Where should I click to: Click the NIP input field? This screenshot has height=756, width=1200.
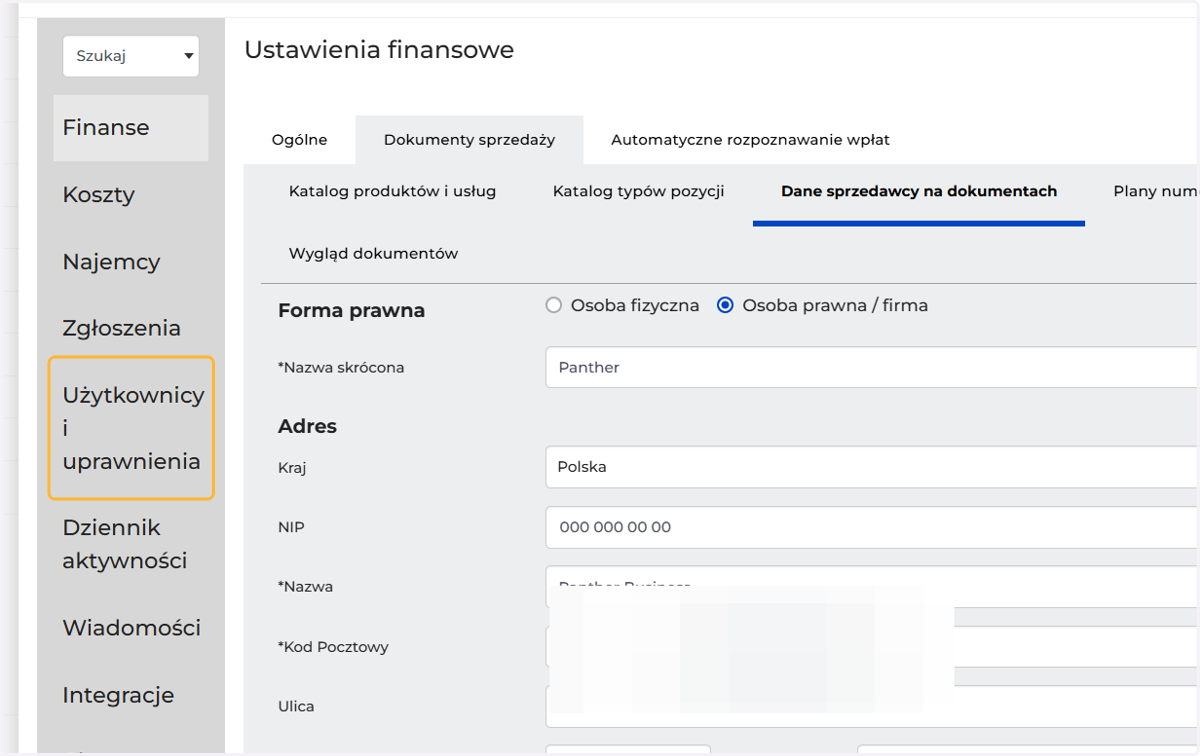[x=871, y=527]
